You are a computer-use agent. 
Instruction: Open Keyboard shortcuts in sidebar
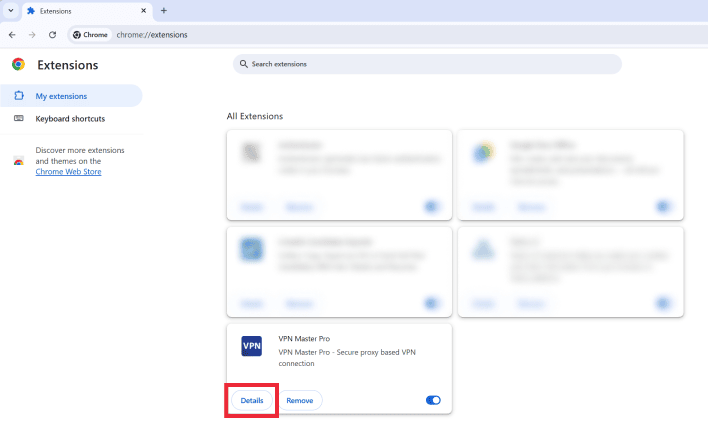tap(71, 118)
